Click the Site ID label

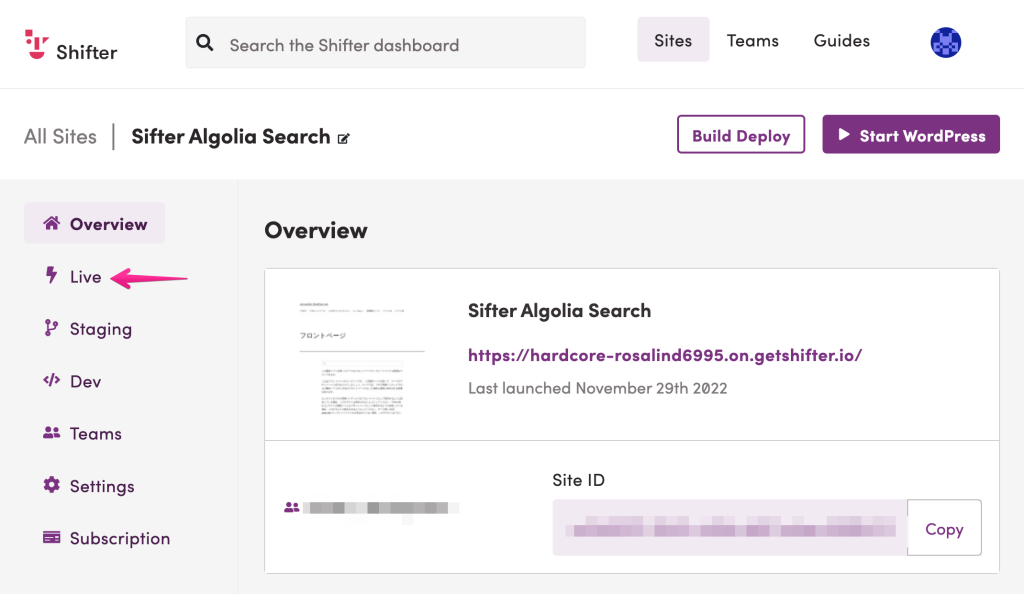pos(579,480)
